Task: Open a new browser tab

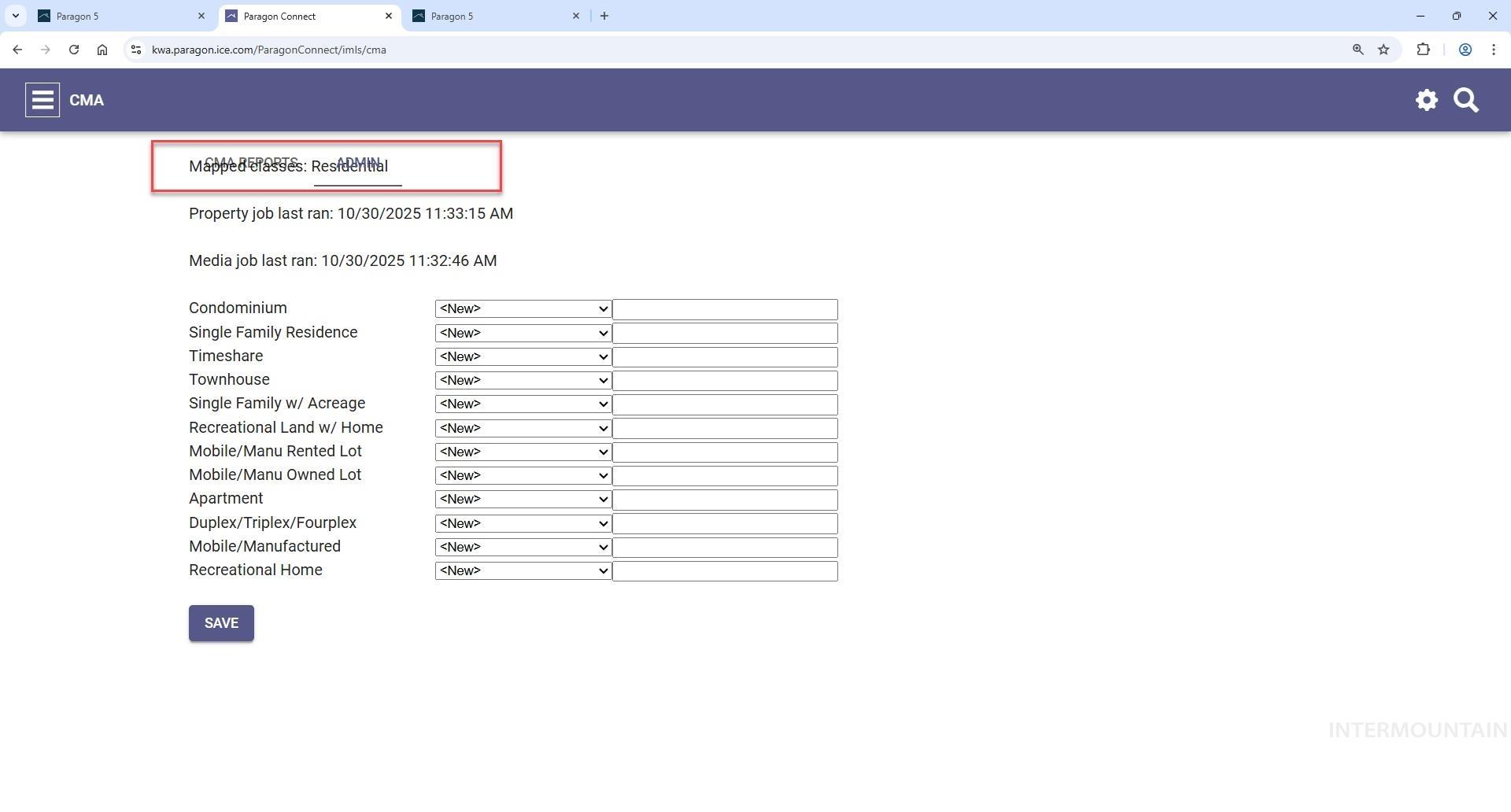Action: coord(604,16)
